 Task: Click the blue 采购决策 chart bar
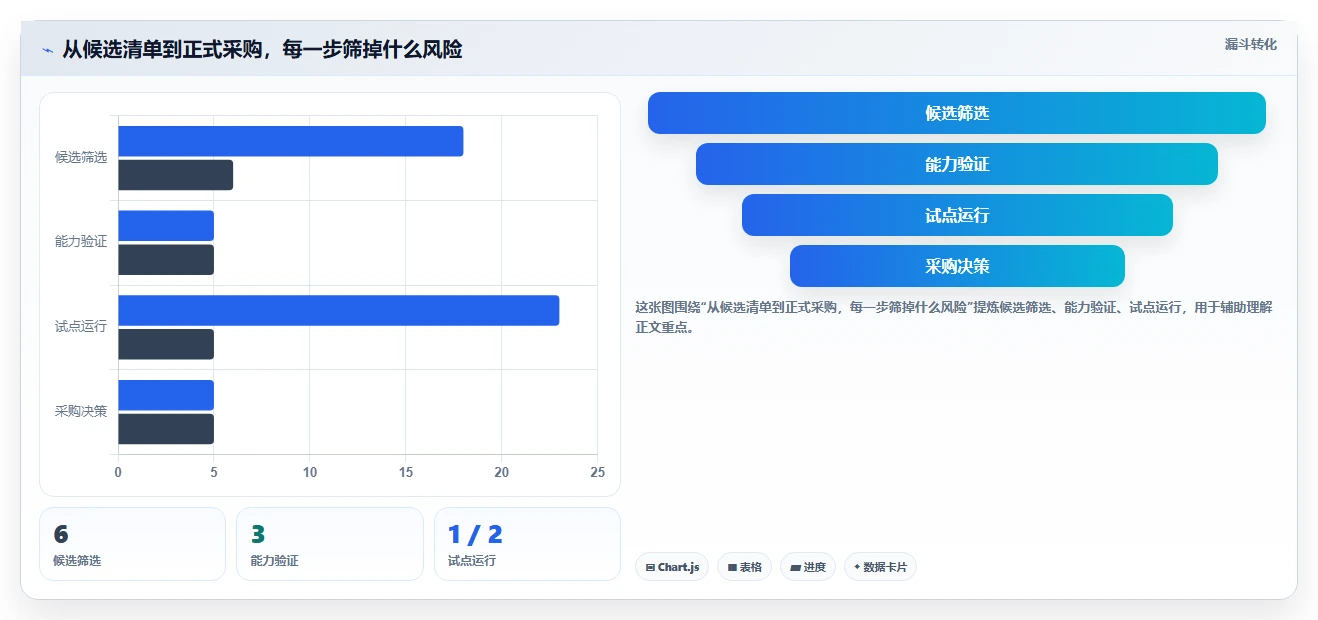click(166, 395)
